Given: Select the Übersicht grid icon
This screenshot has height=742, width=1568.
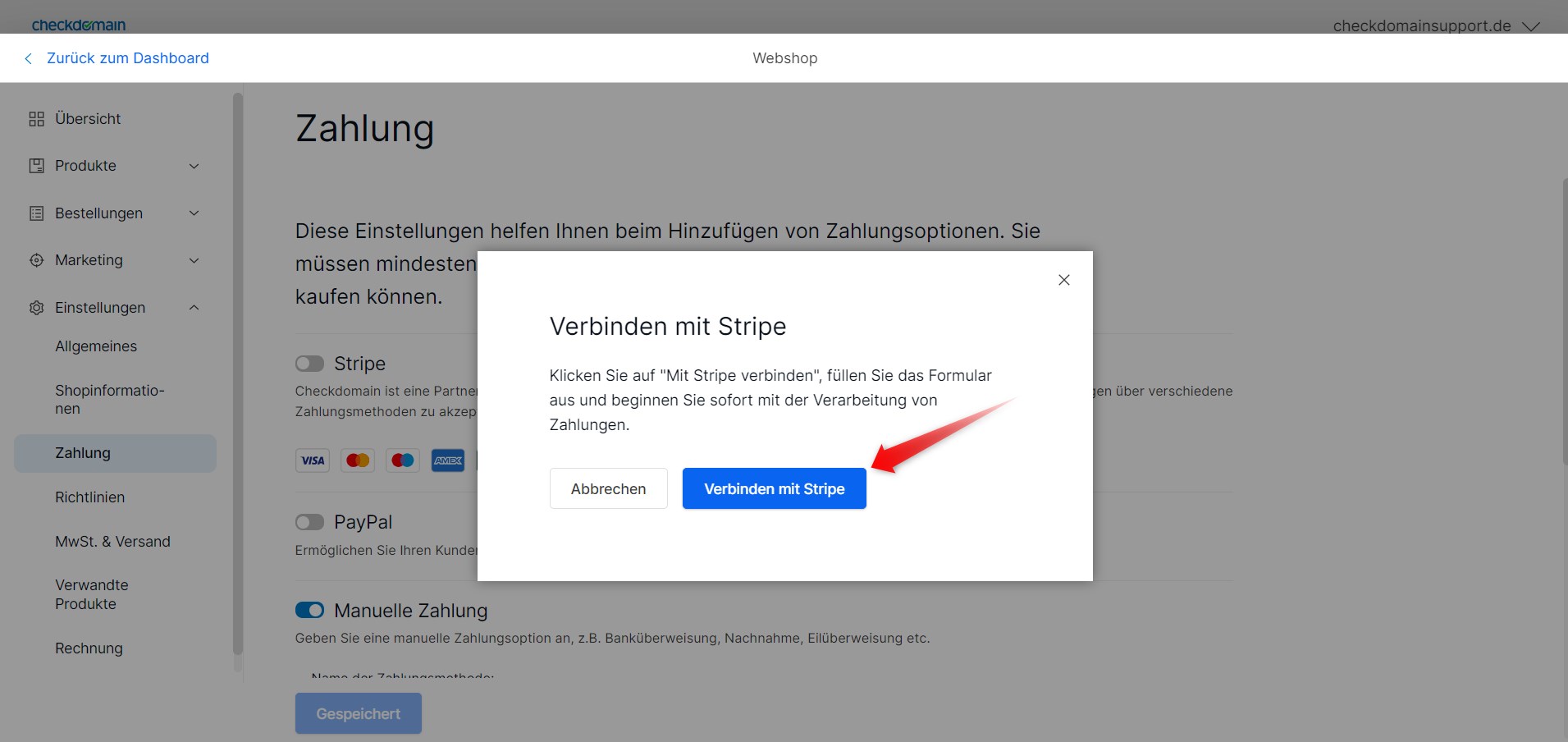Looking at the screenshot, I should coord(36,118).
